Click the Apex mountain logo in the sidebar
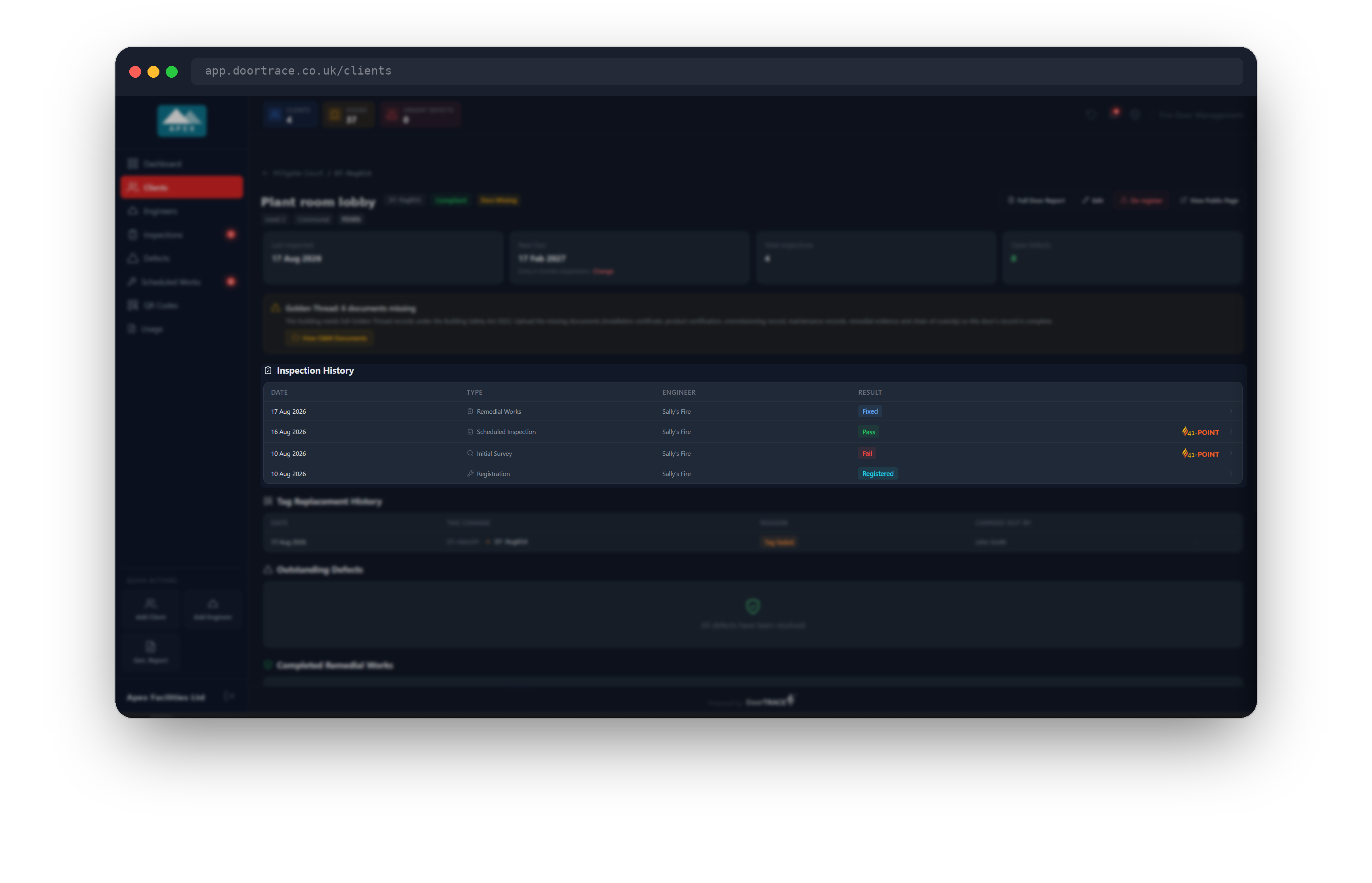Viewport: 1372px width, 883px height. [x=182, y=121]
